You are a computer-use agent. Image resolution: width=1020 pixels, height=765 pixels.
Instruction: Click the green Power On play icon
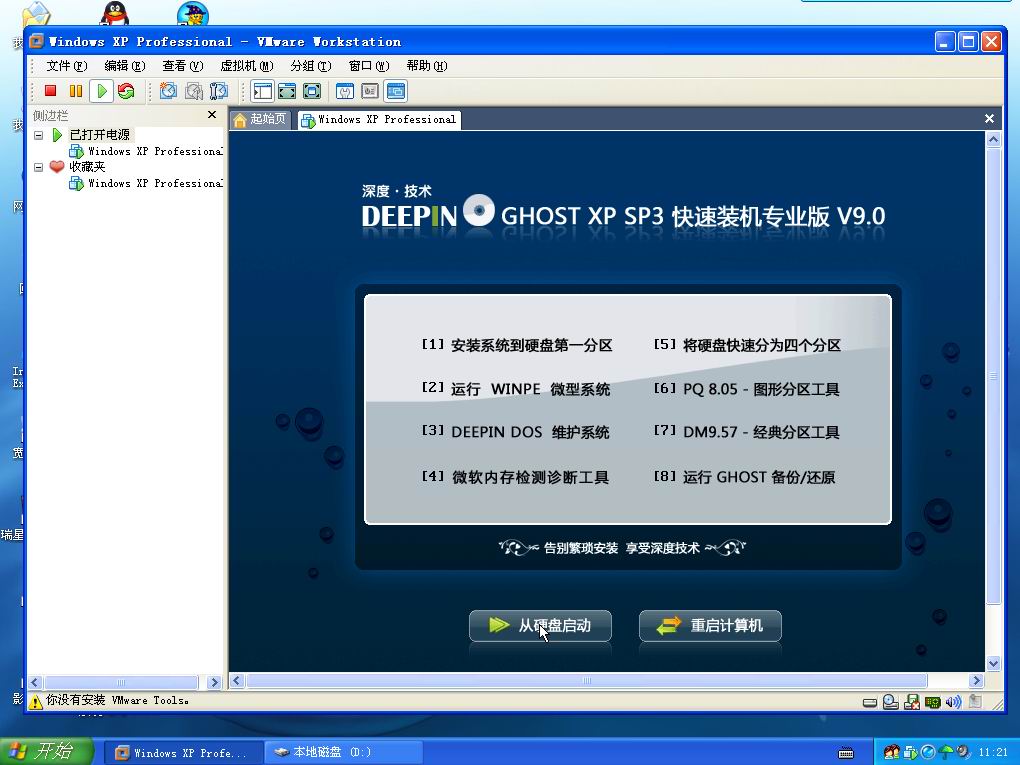[101, 91]
